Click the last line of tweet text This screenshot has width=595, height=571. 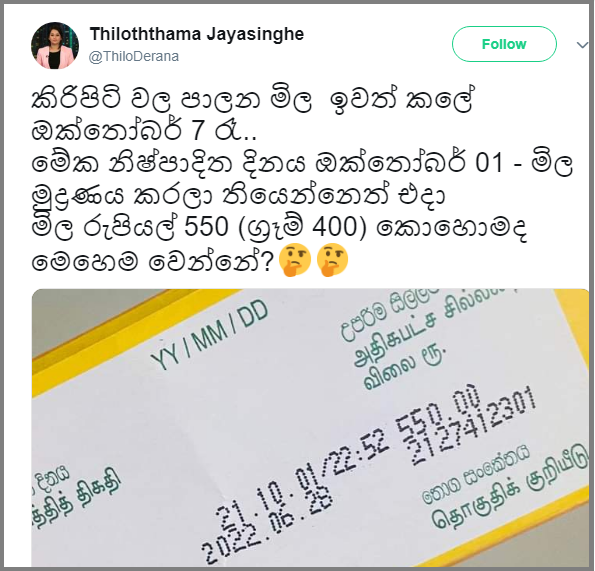pos(190,260)
